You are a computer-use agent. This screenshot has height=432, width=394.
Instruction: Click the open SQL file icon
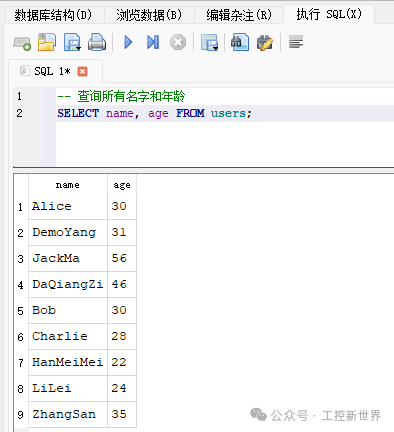point(47,42)
